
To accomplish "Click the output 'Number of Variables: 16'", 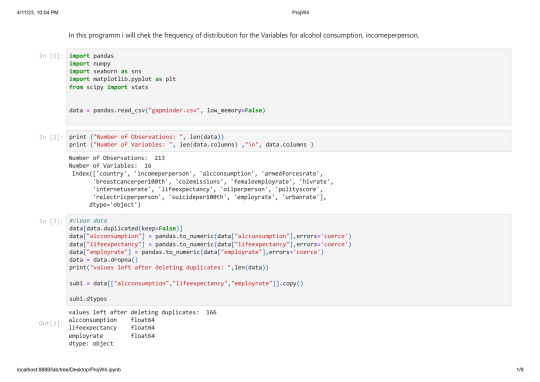I will pyautogui.click(x=110, y=166).
